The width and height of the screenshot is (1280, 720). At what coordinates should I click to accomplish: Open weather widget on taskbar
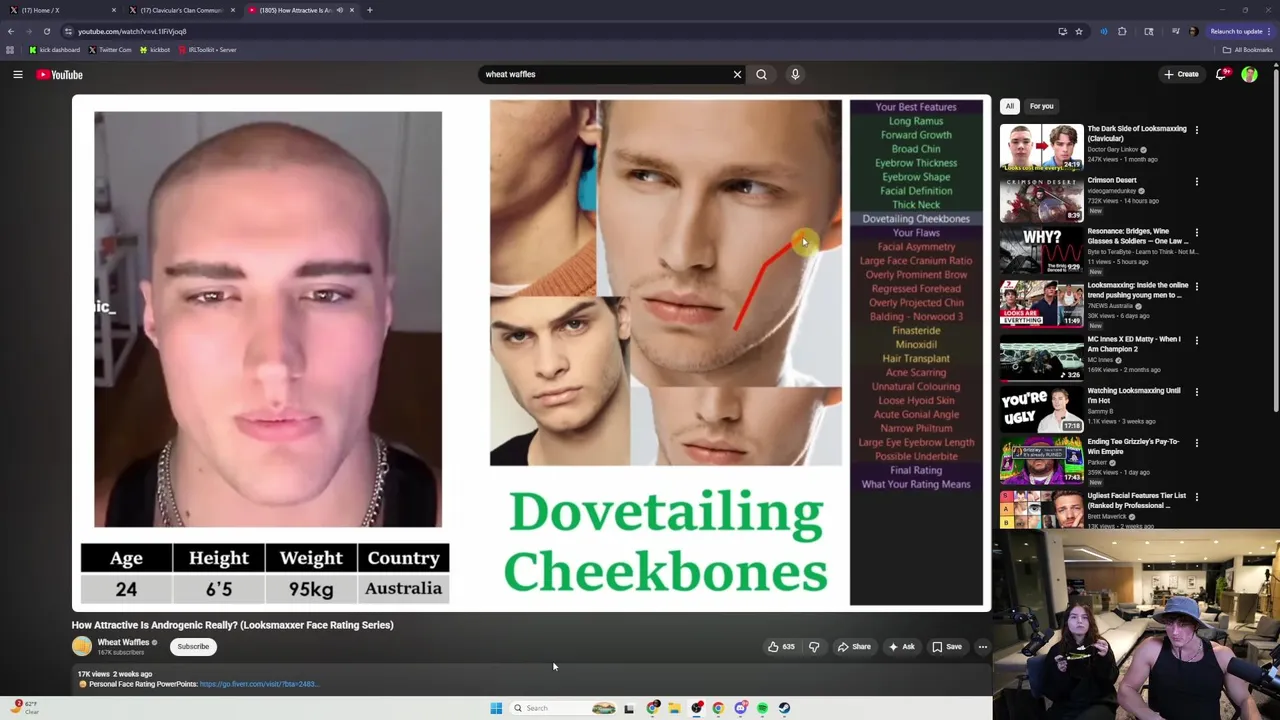click(27, 707)
